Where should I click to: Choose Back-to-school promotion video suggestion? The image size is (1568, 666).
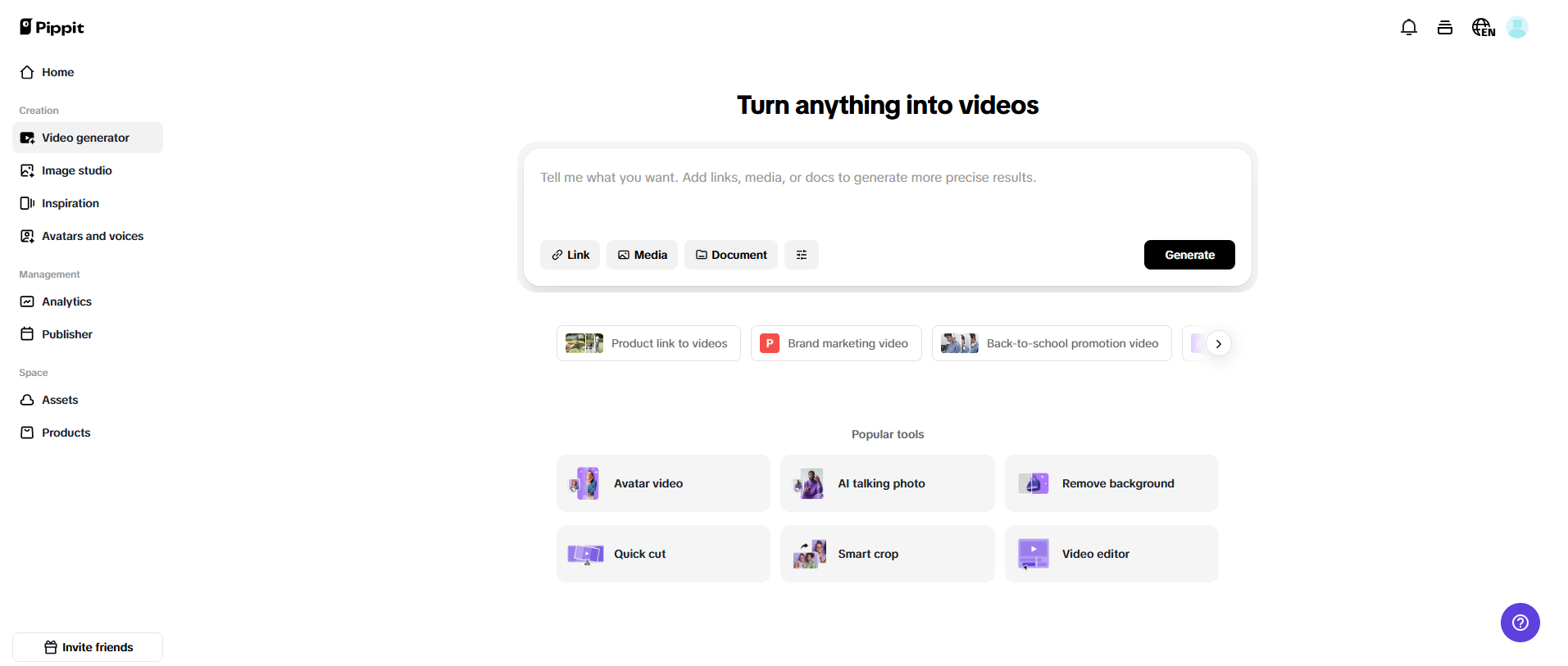tap(1052, 343)
